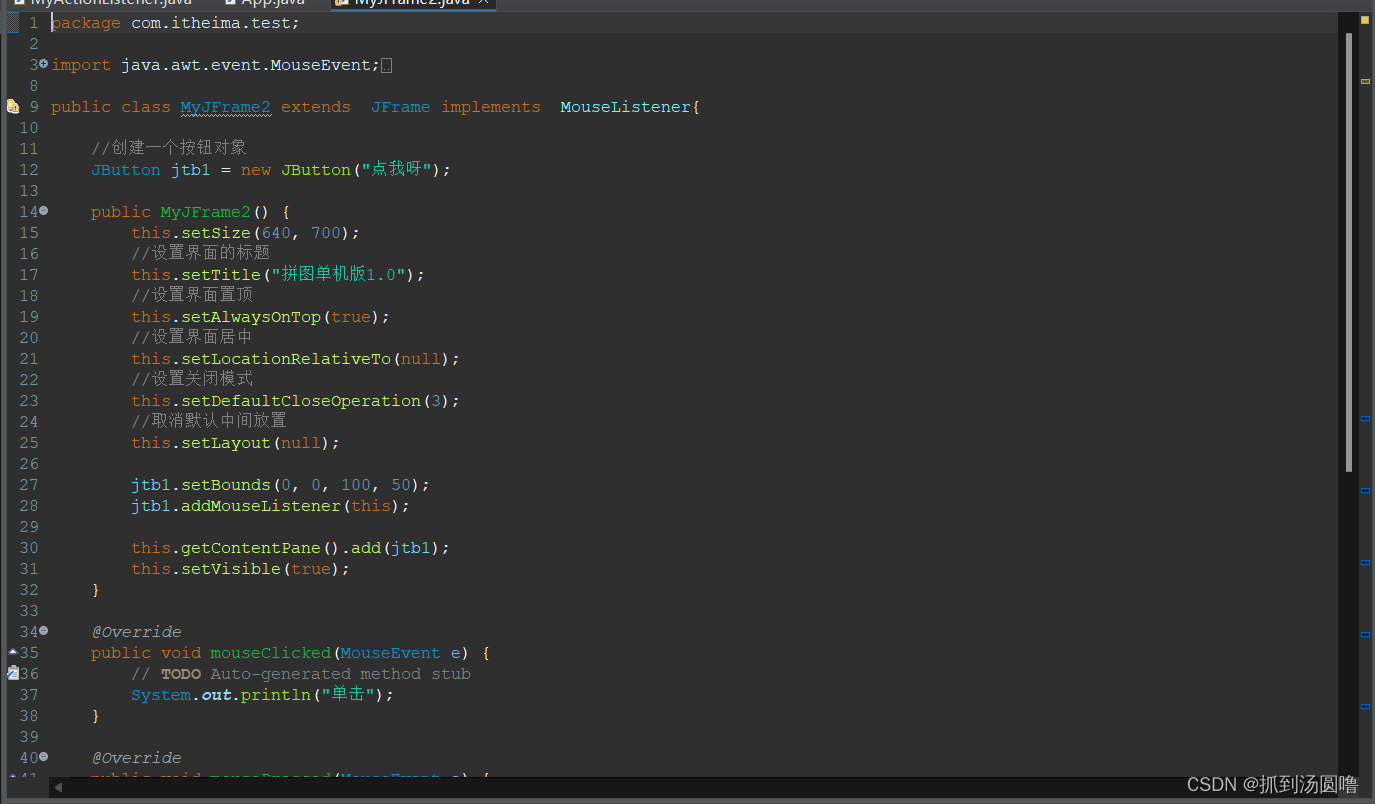Click the warning quick-fix icon on line 9
The width and height of the screenshot is (1375, 804).
(x=13, y=106)
